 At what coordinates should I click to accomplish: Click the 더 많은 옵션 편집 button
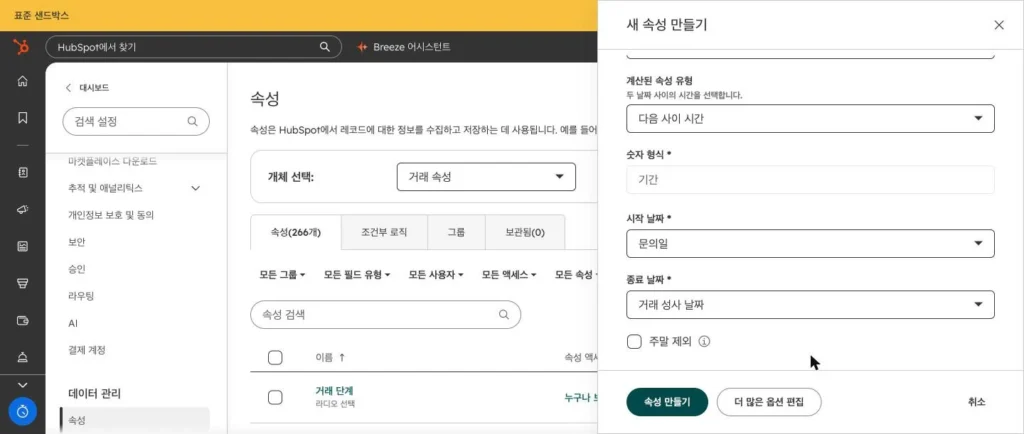(x=769, y=402)
